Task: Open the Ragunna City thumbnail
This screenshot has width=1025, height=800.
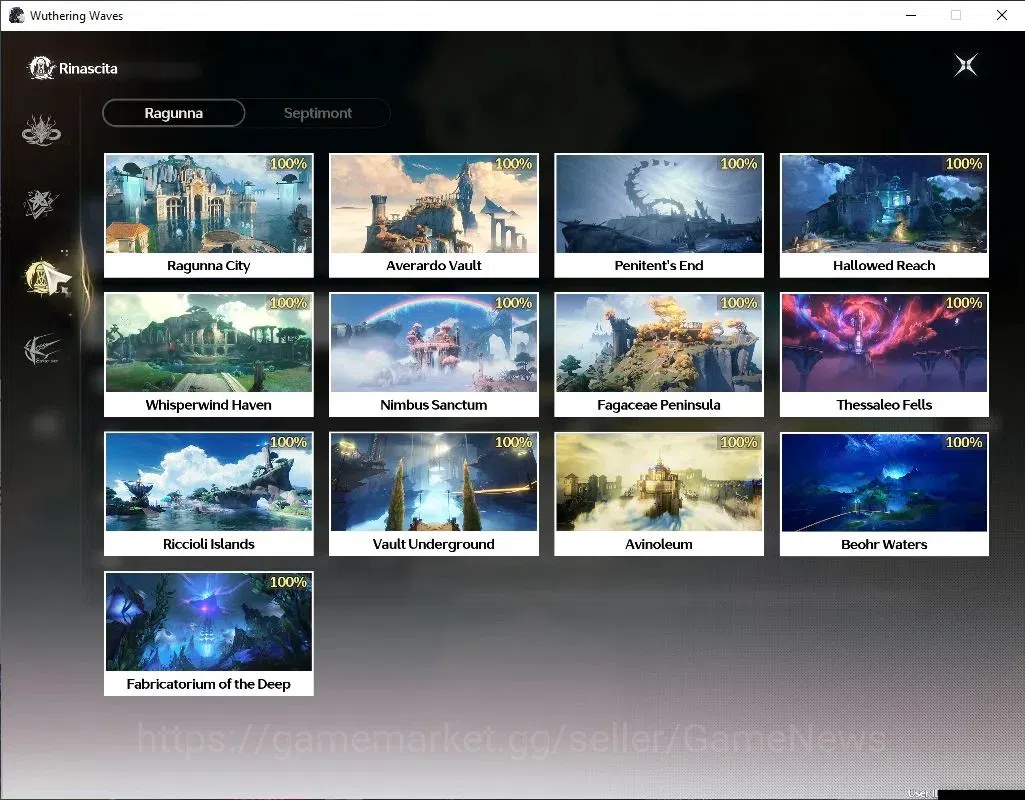Action: point(209,204)
